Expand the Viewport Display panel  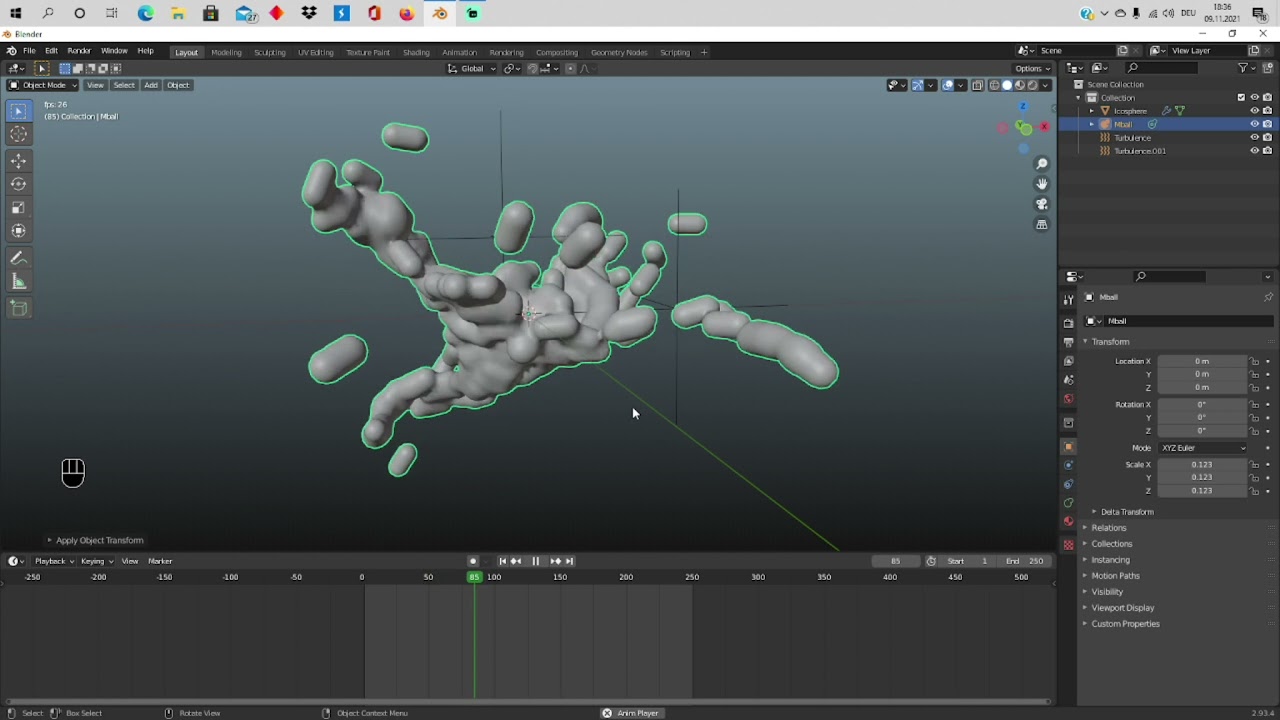(1122, 608)
